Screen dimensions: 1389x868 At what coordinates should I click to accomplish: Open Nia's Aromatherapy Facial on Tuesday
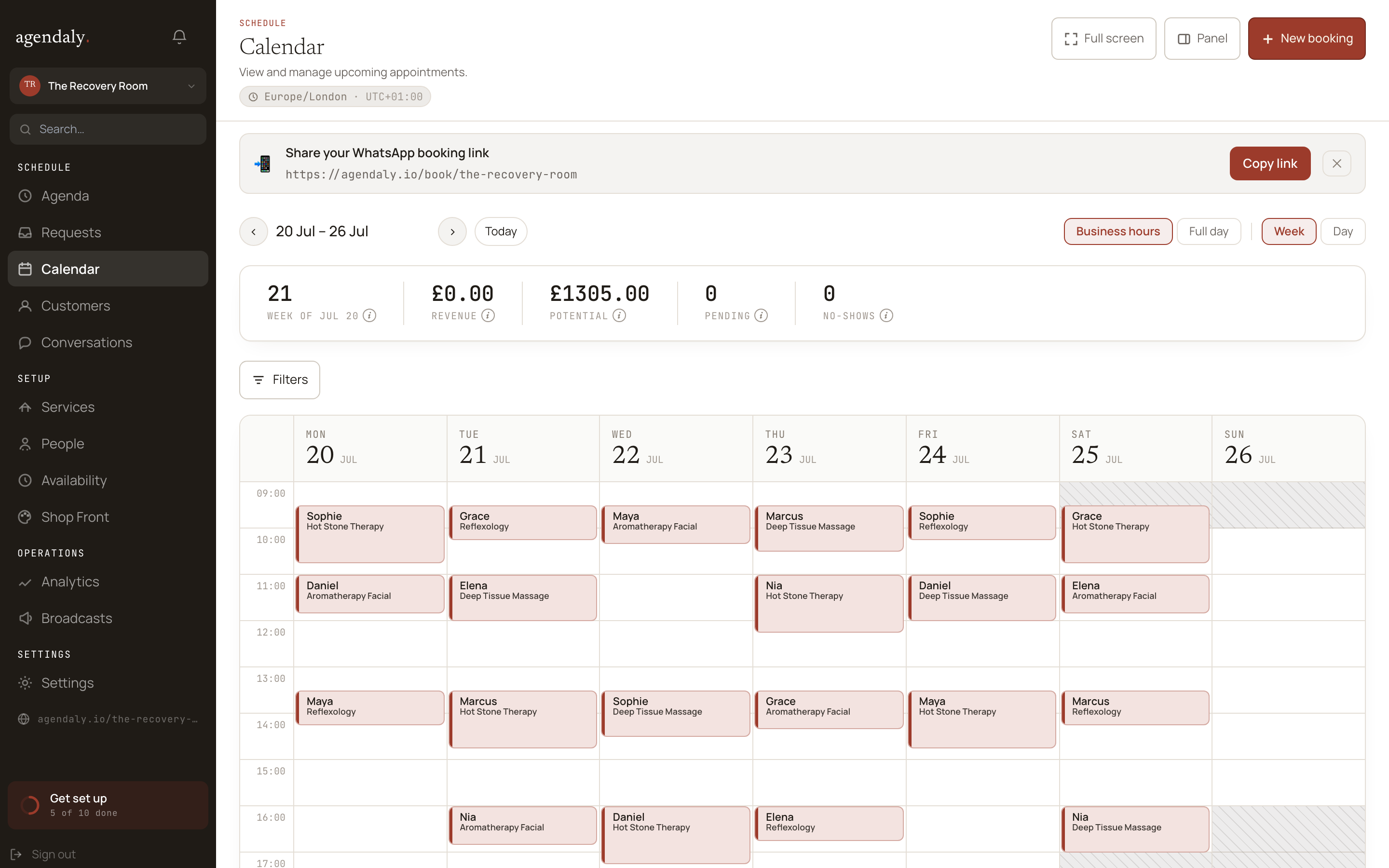pyautogui.click(x=523, y=826)
